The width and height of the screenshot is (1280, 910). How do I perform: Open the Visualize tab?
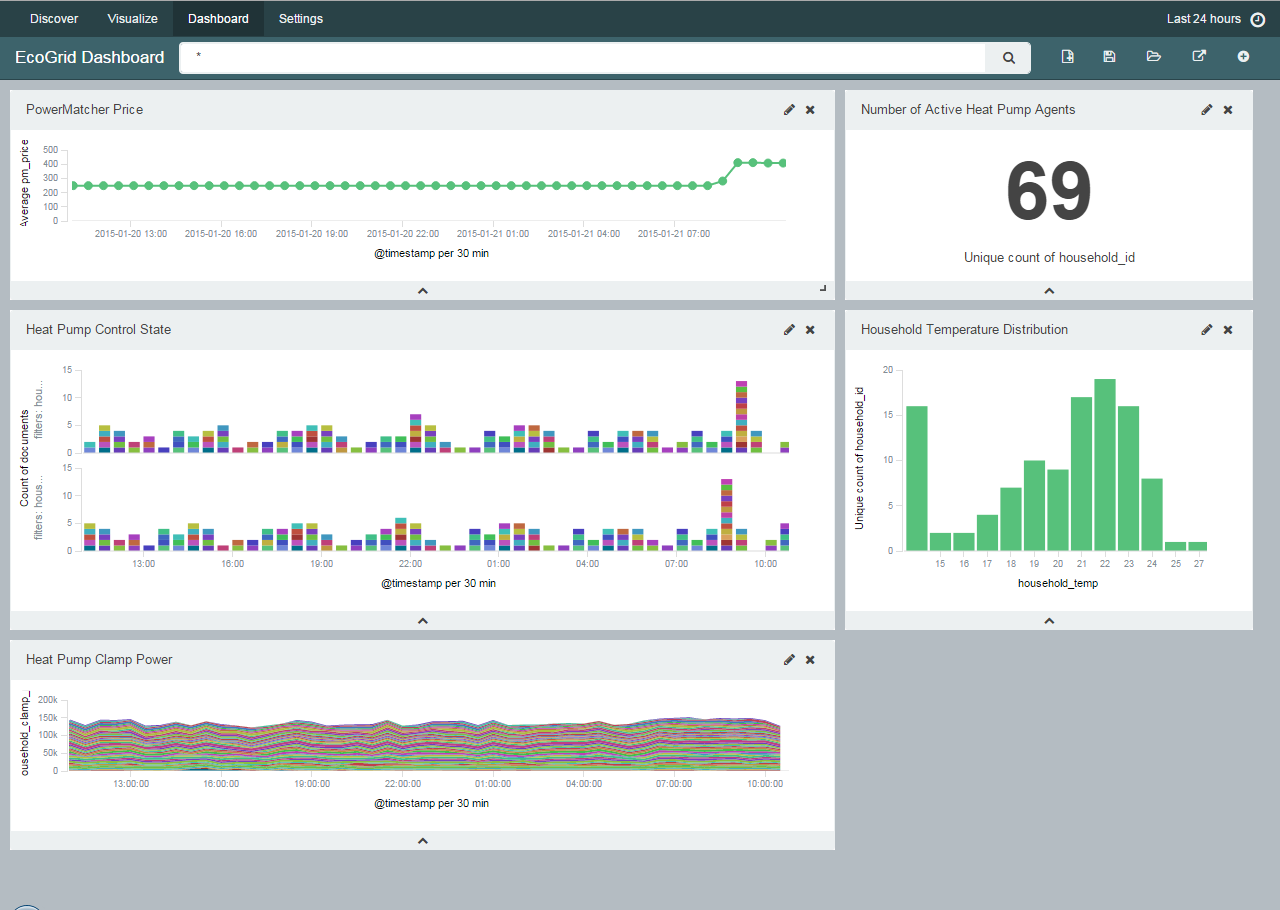132,19
